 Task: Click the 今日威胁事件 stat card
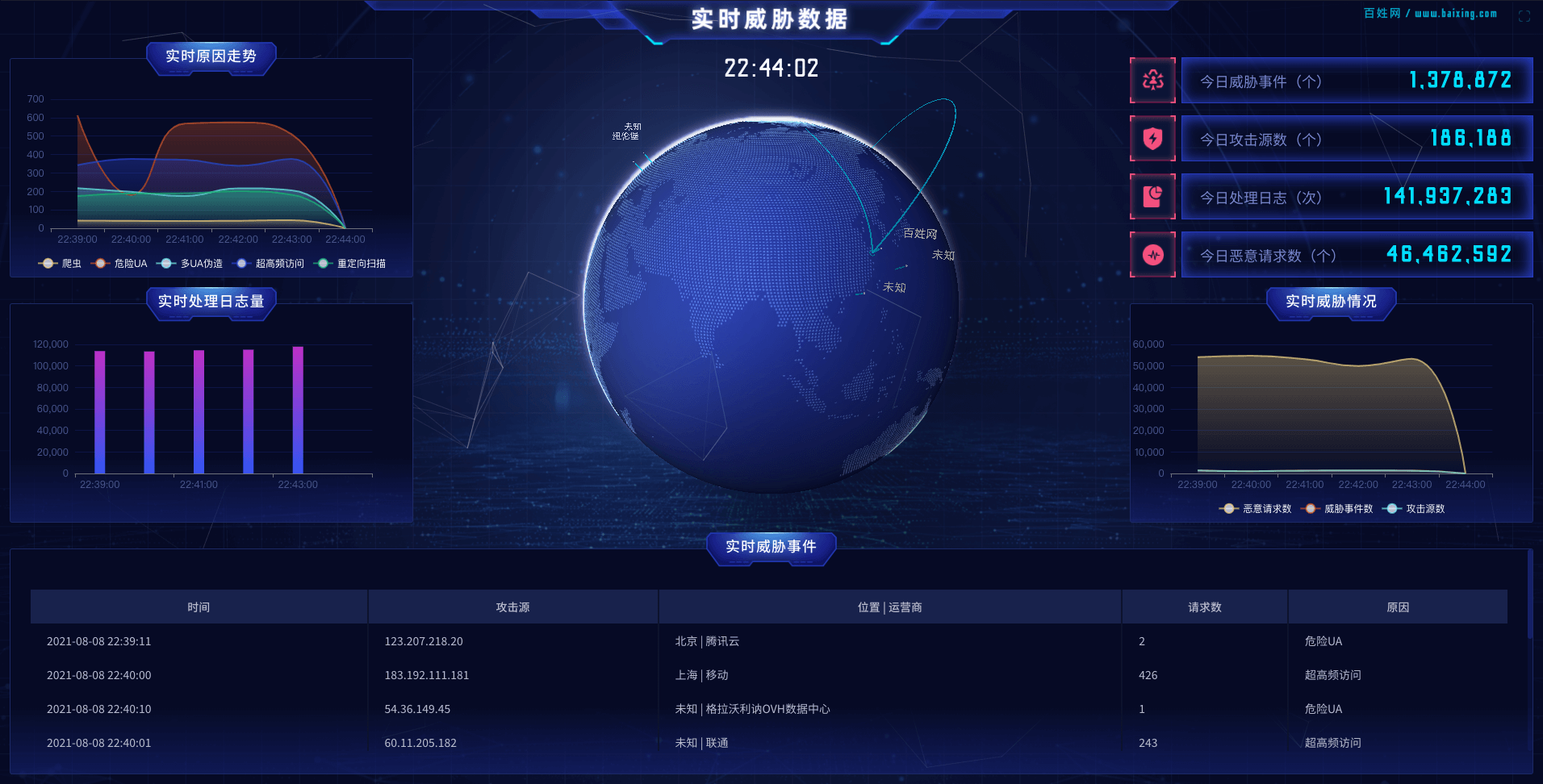tap(1357, 80)
